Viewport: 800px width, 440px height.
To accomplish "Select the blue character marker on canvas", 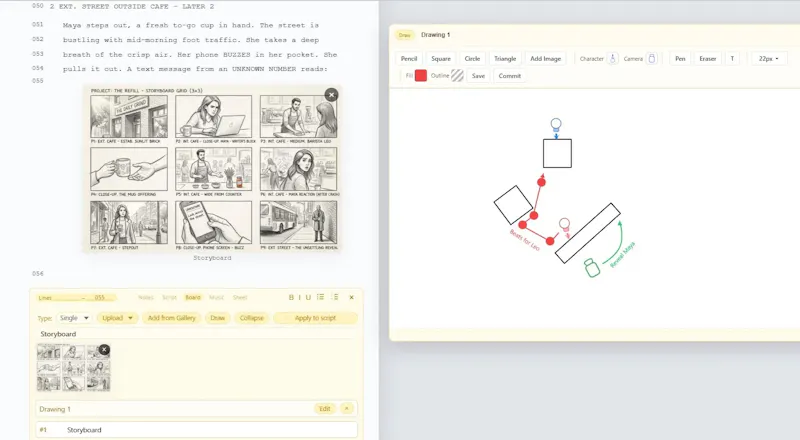I will (x=556, y=125).
